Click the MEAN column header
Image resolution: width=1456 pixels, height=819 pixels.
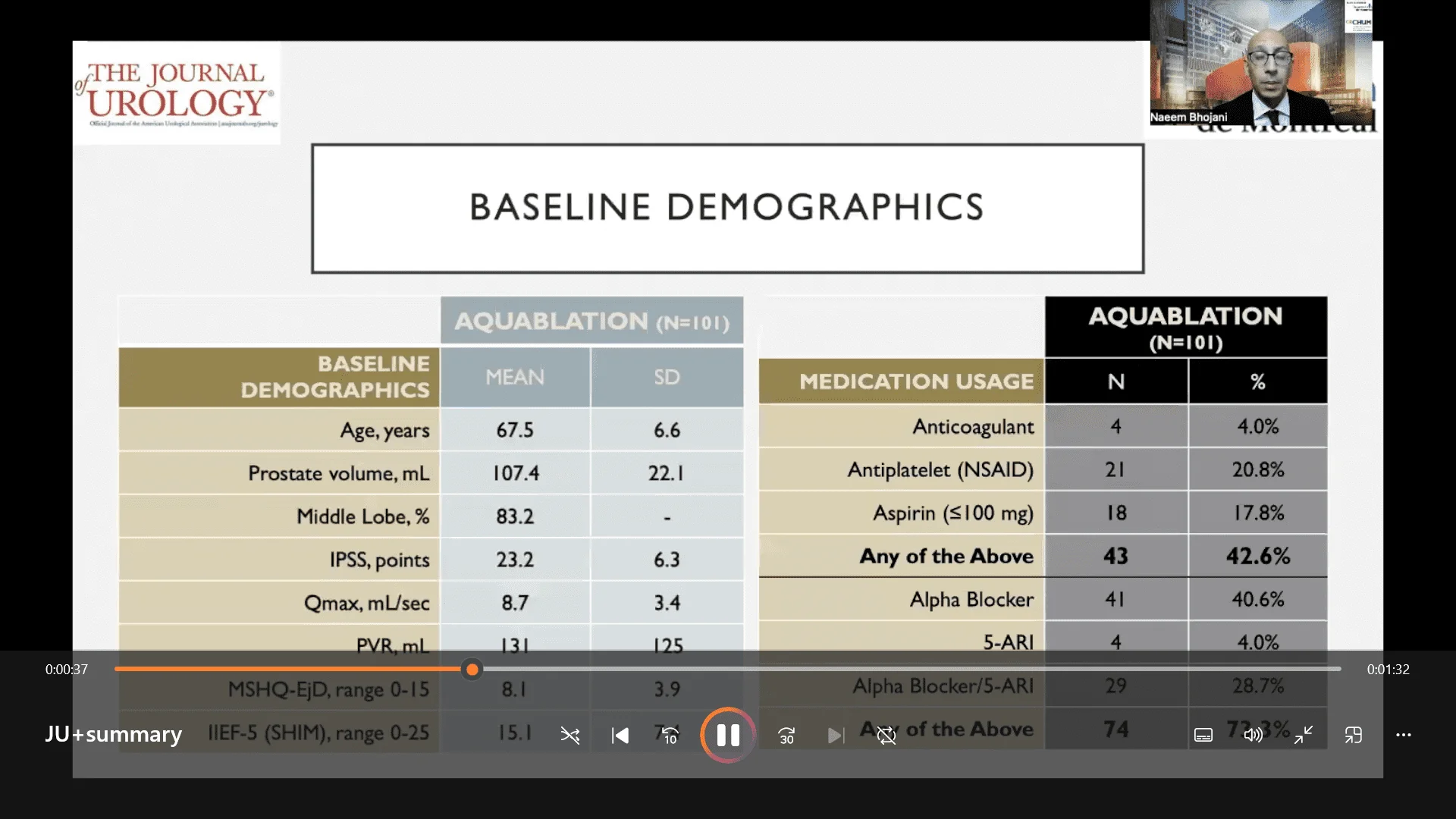tap(515, 377)
